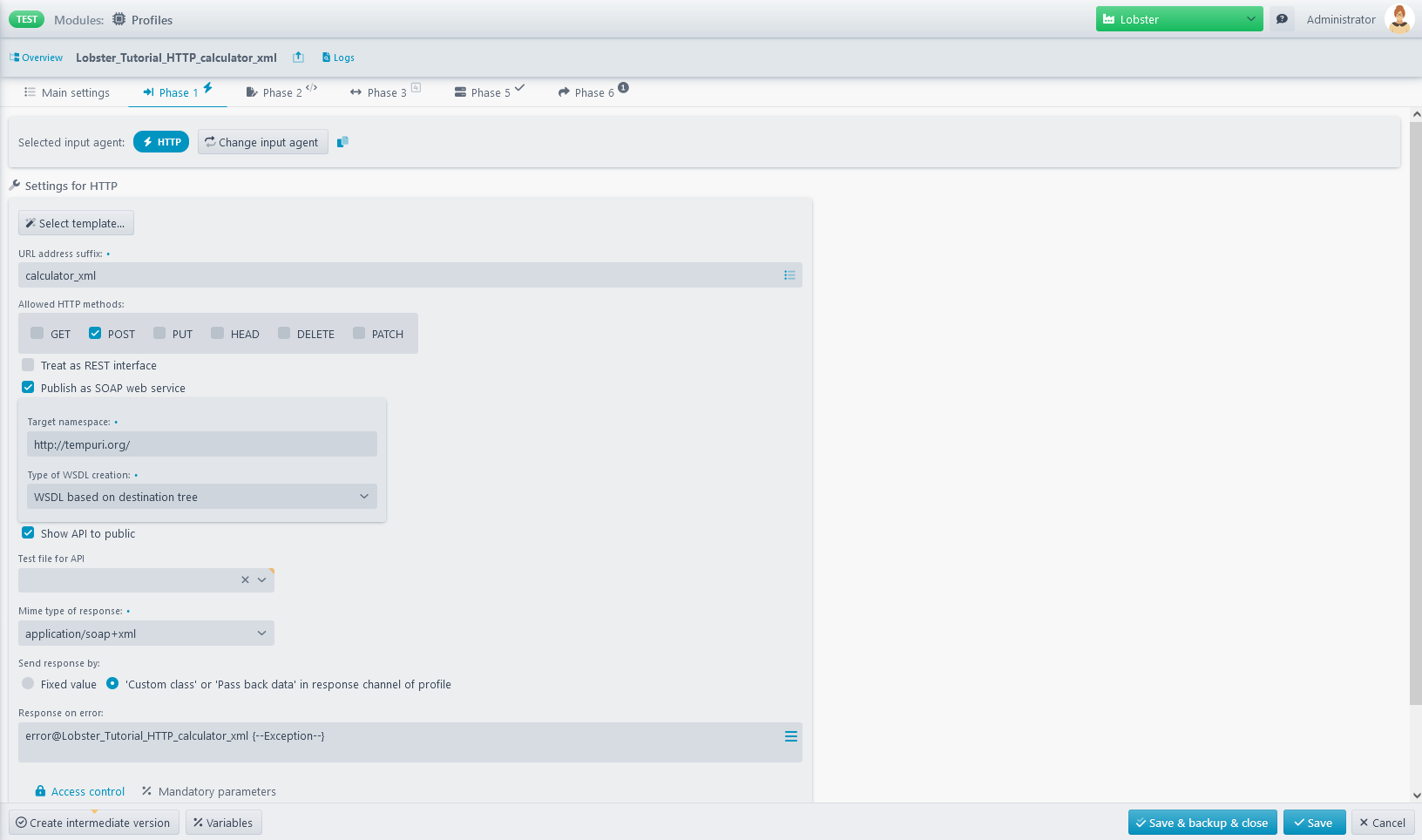This screenshot has width=1422, height=840.
Task: Open Test file for API dropdown arrow
Action: click(x=261, y=580)
